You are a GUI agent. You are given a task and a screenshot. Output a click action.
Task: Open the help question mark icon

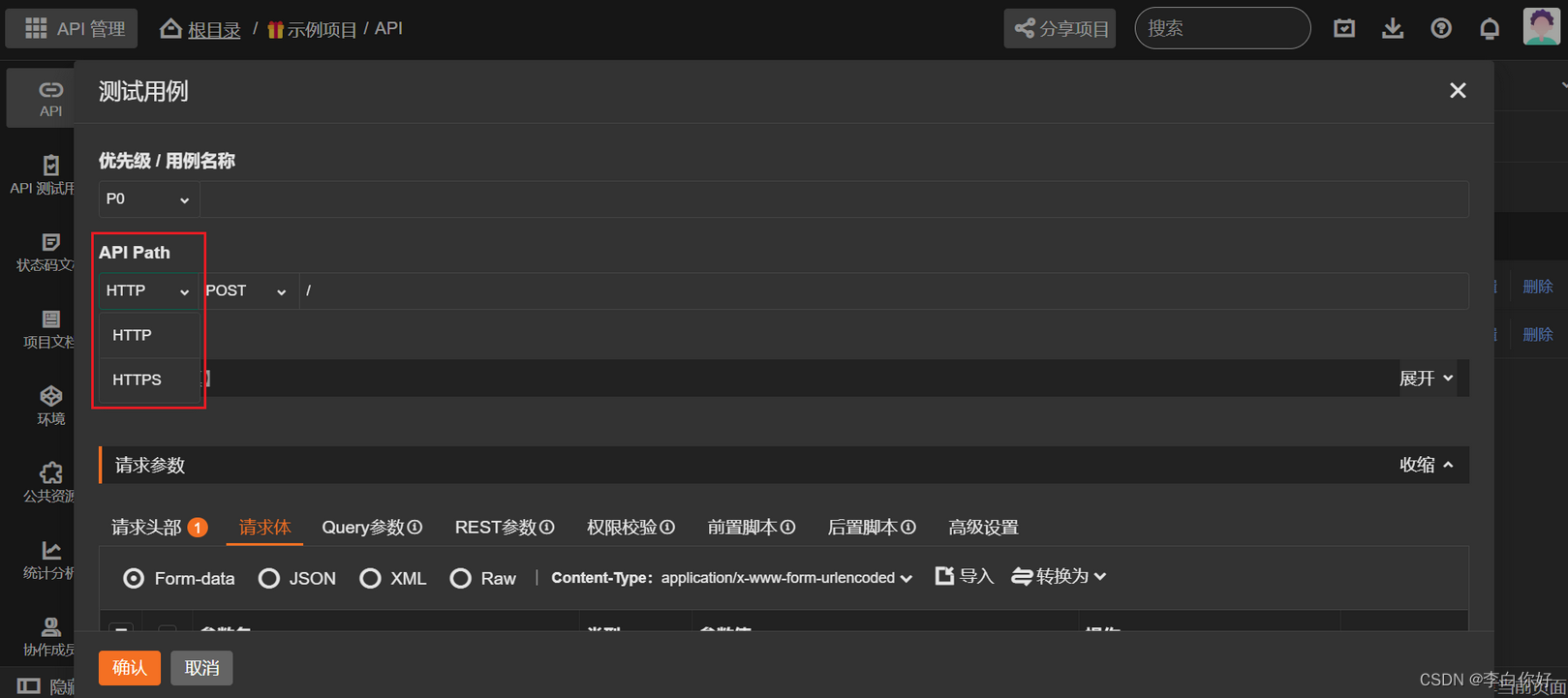1440,29
